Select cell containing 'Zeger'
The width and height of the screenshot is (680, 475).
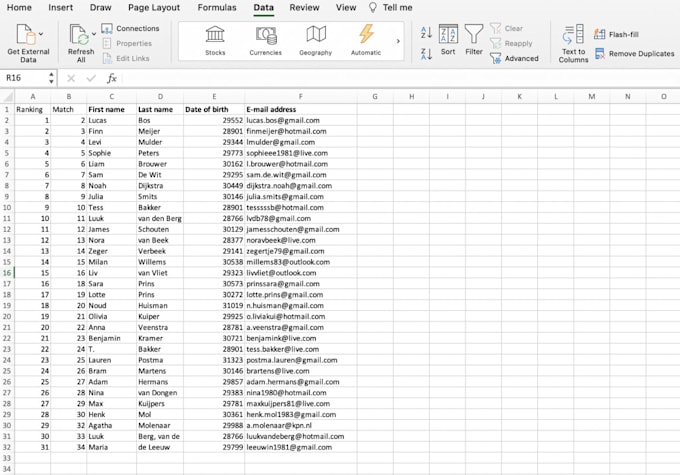[x=111, y=251]
